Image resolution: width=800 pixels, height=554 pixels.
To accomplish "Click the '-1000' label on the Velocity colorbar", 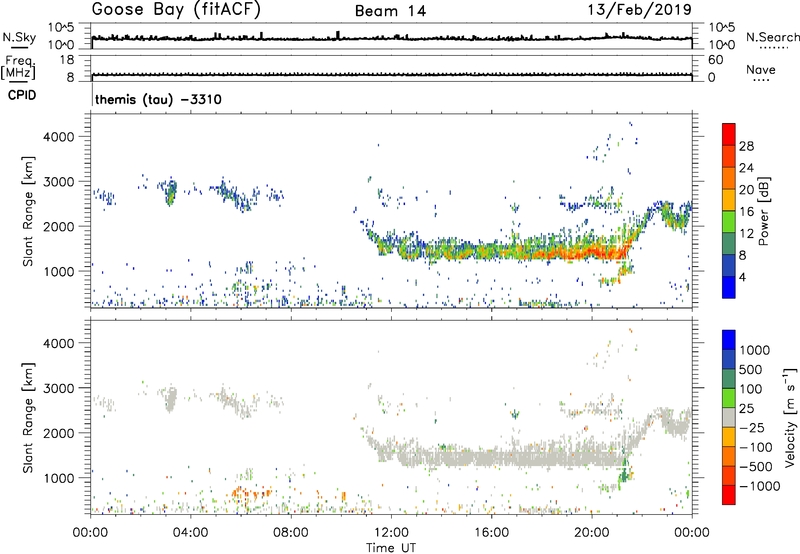I will [x=759, y=486].
